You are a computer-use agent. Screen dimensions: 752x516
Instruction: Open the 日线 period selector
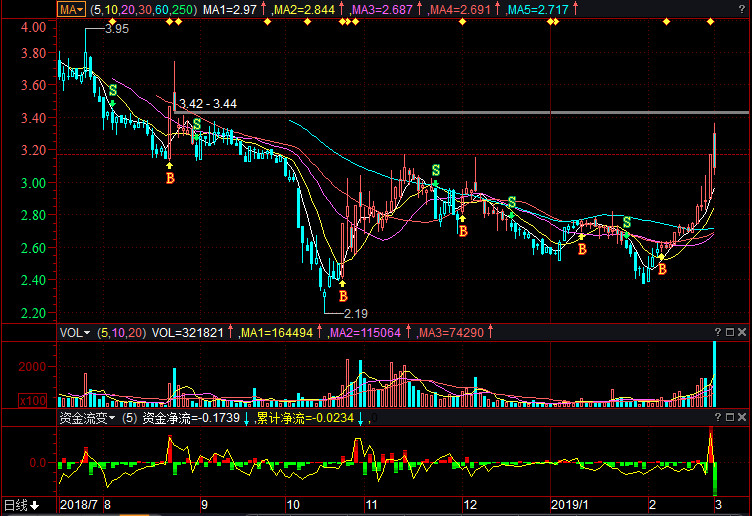[22, 505]
